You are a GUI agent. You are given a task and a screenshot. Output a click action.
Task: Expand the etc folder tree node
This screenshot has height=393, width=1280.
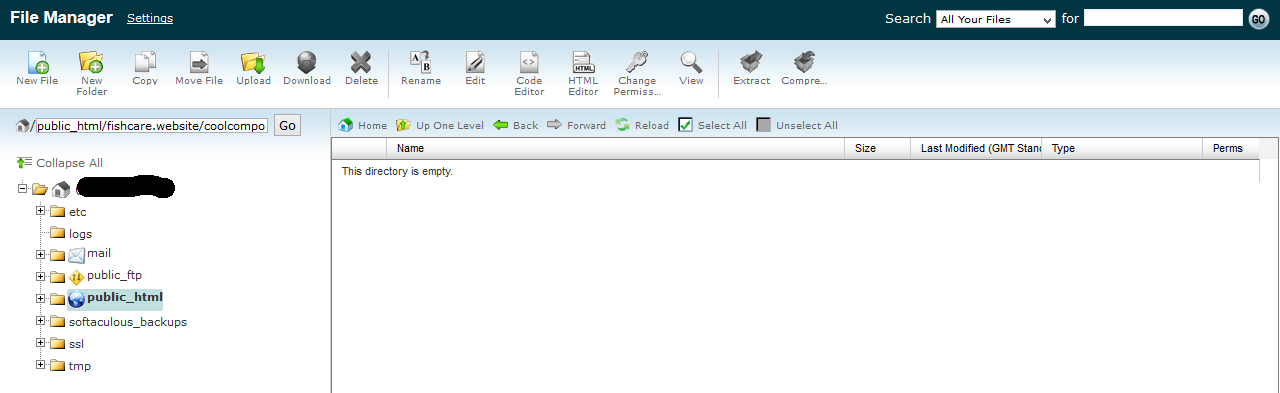[41, 211]
